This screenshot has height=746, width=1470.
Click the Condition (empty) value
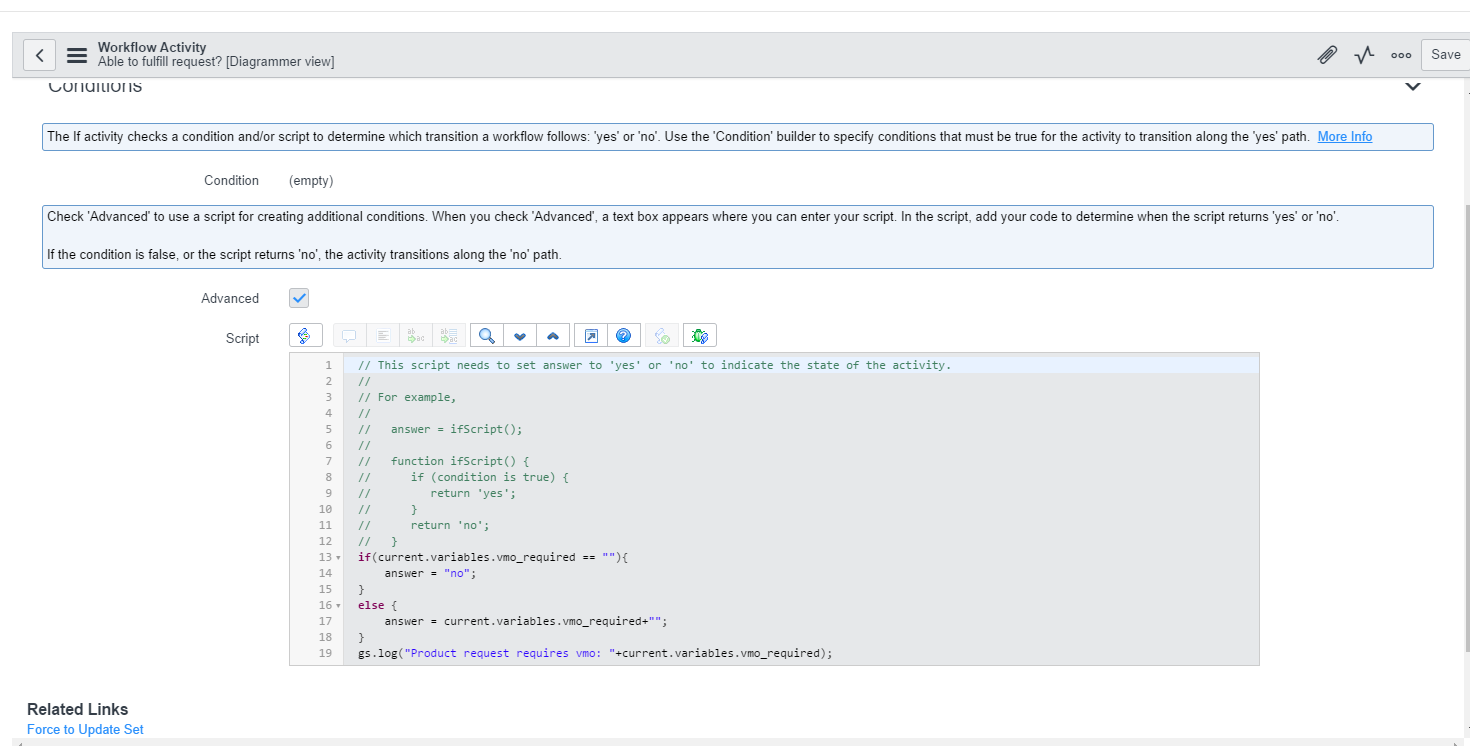coord(311,181)
